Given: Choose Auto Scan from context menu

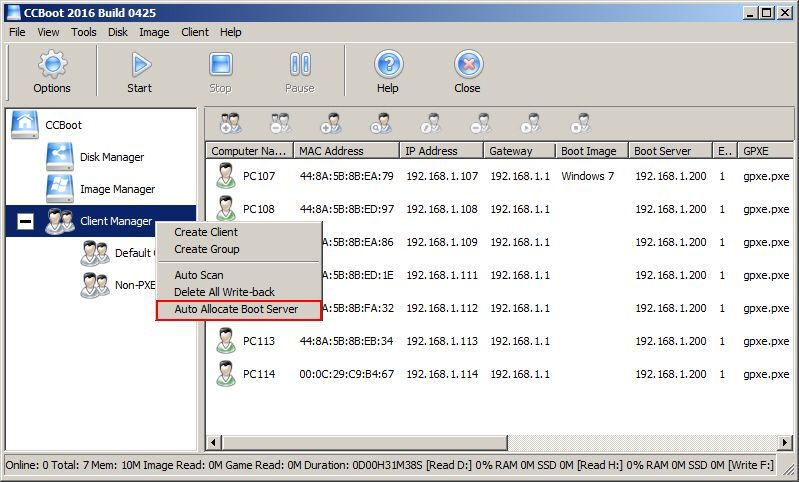Looking at the screenshot, I should (x=239, y=275).
